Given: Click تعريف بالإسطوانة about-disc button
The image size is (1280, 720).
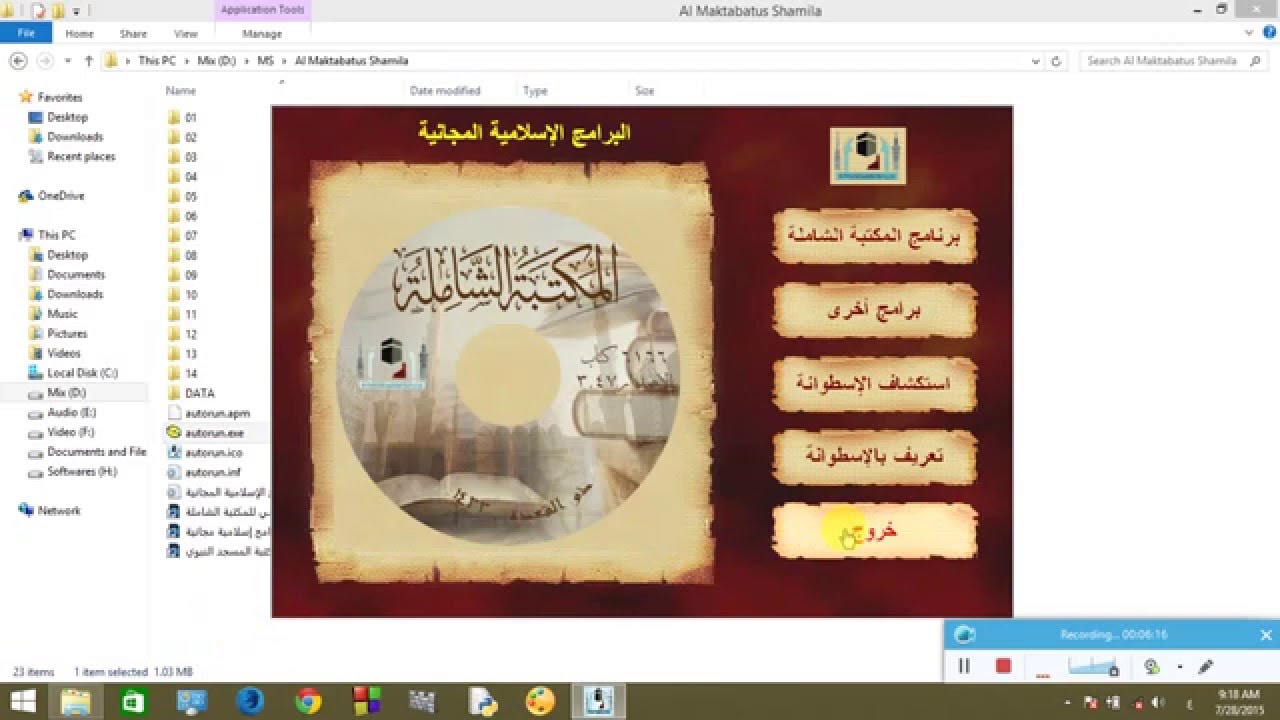Looking at the screenshot, I should [874, 456].
